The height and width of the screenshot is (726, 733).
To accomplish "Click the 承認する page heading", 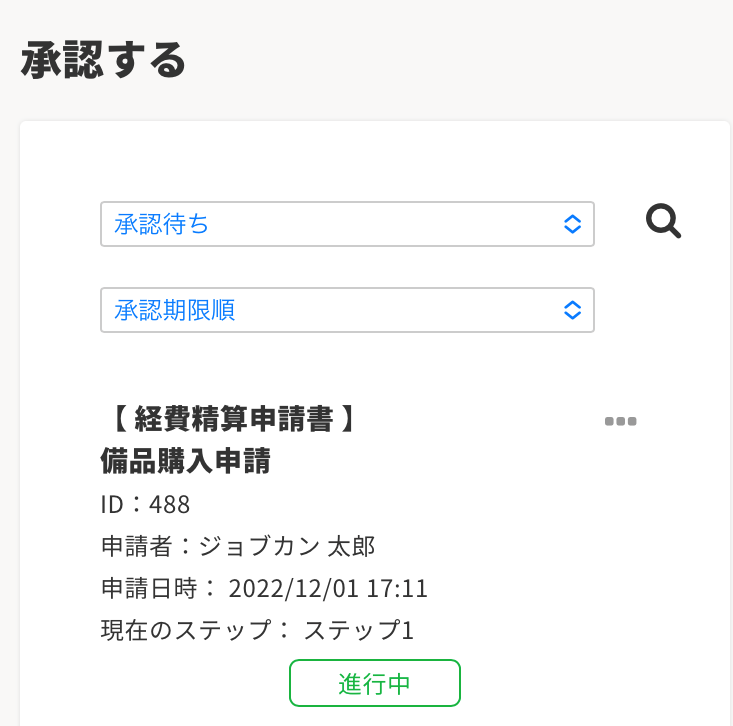I will point(103,60).
